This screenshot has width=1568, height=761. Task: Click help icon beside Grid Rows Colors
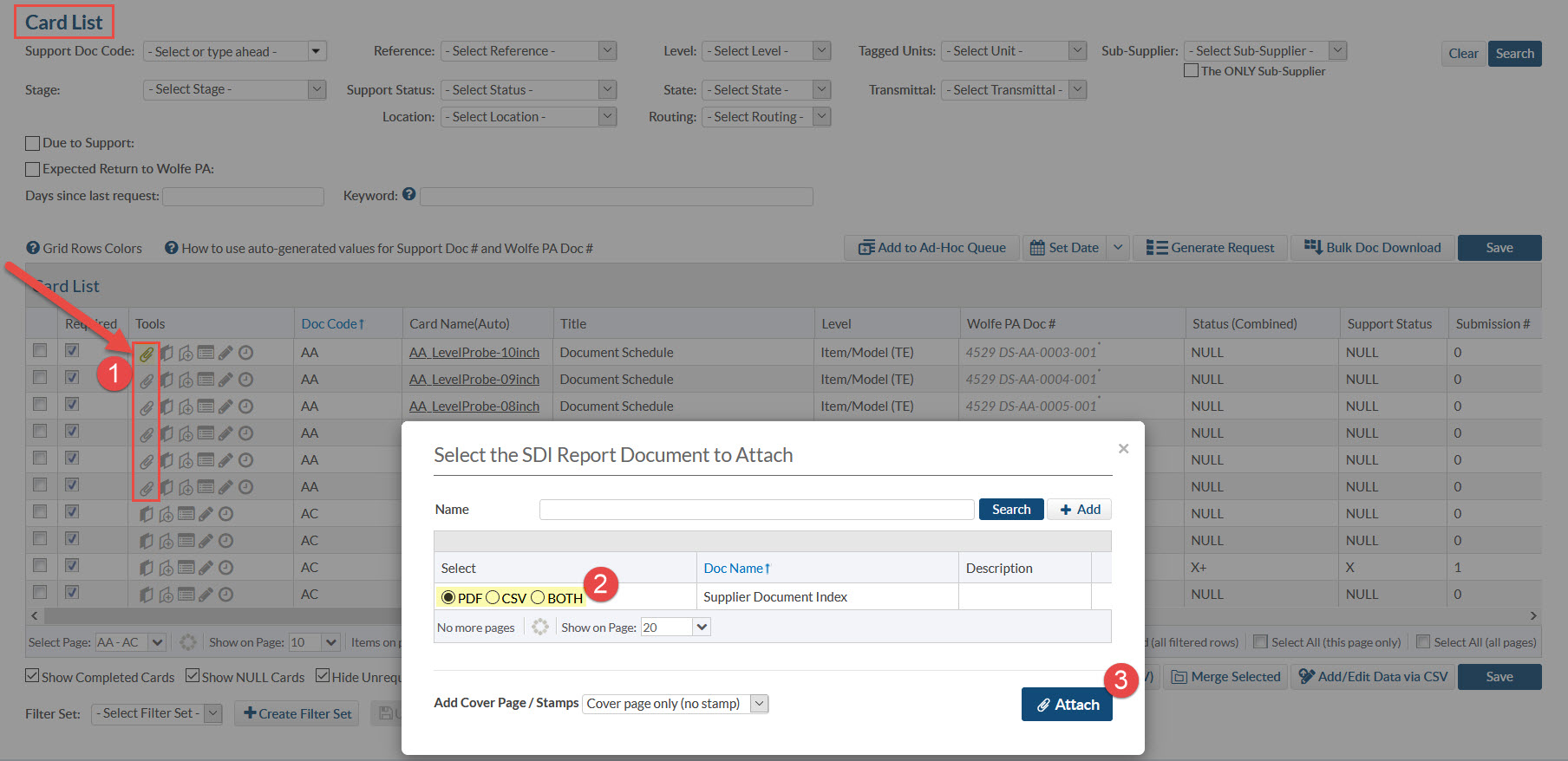[33, 248]
